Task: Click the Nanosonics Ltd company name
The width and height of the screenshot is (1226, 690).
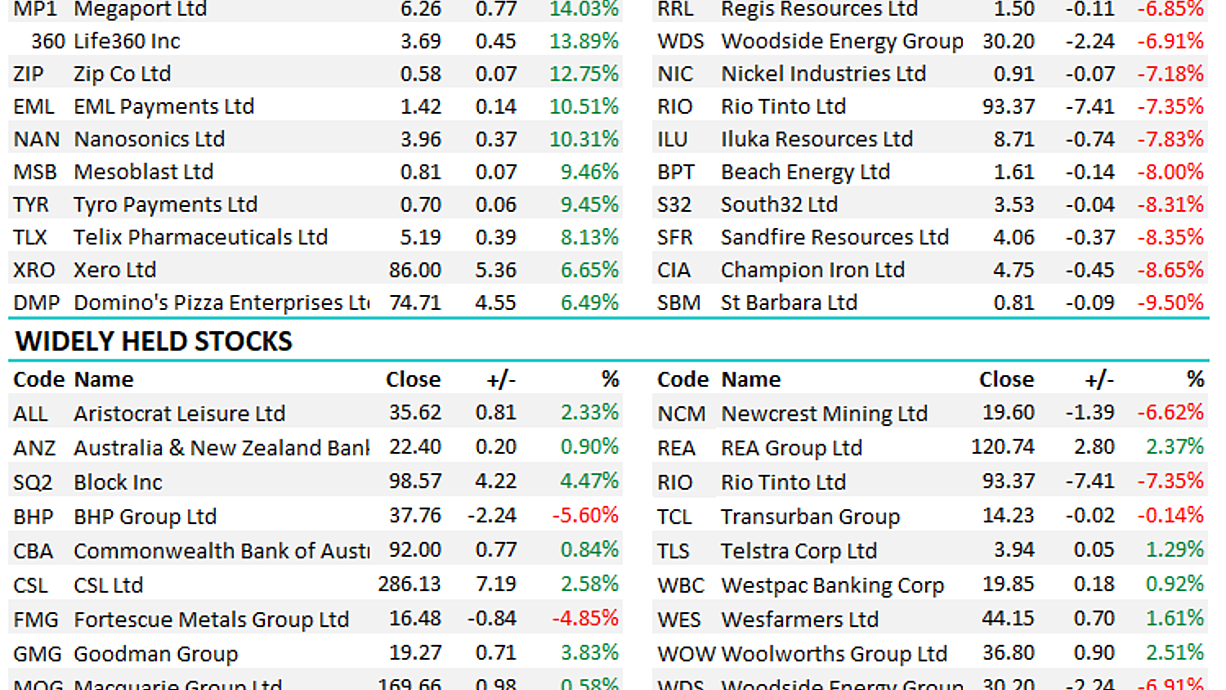Action: (x=149, y=139)
